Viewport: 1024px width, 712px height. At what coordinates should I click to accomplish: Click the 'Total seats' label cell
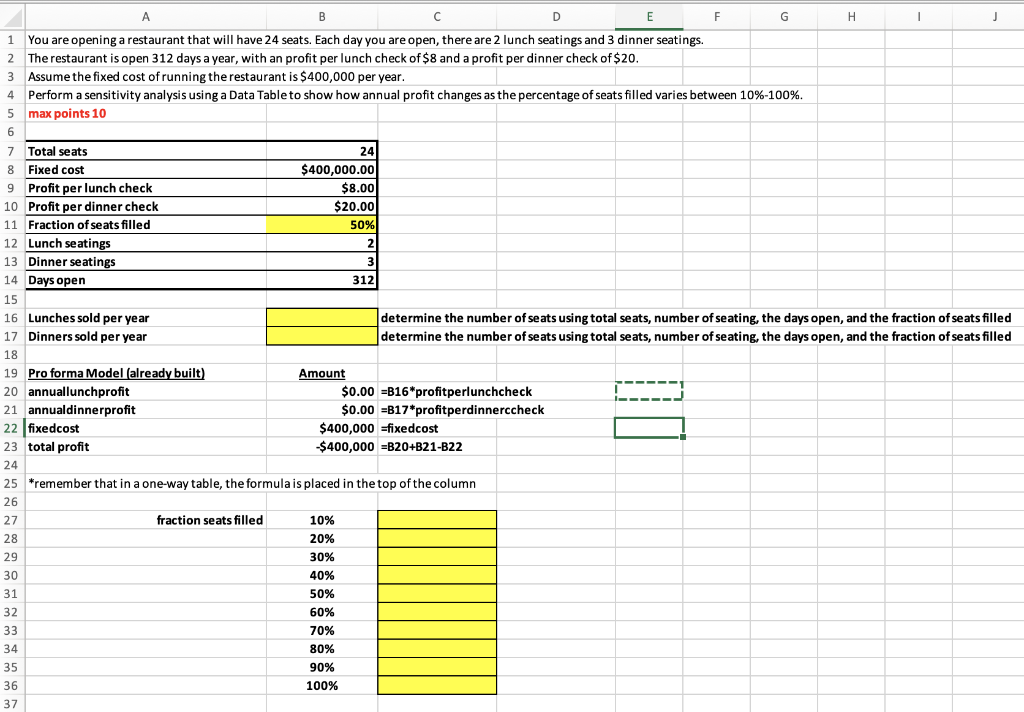(146, 151)
